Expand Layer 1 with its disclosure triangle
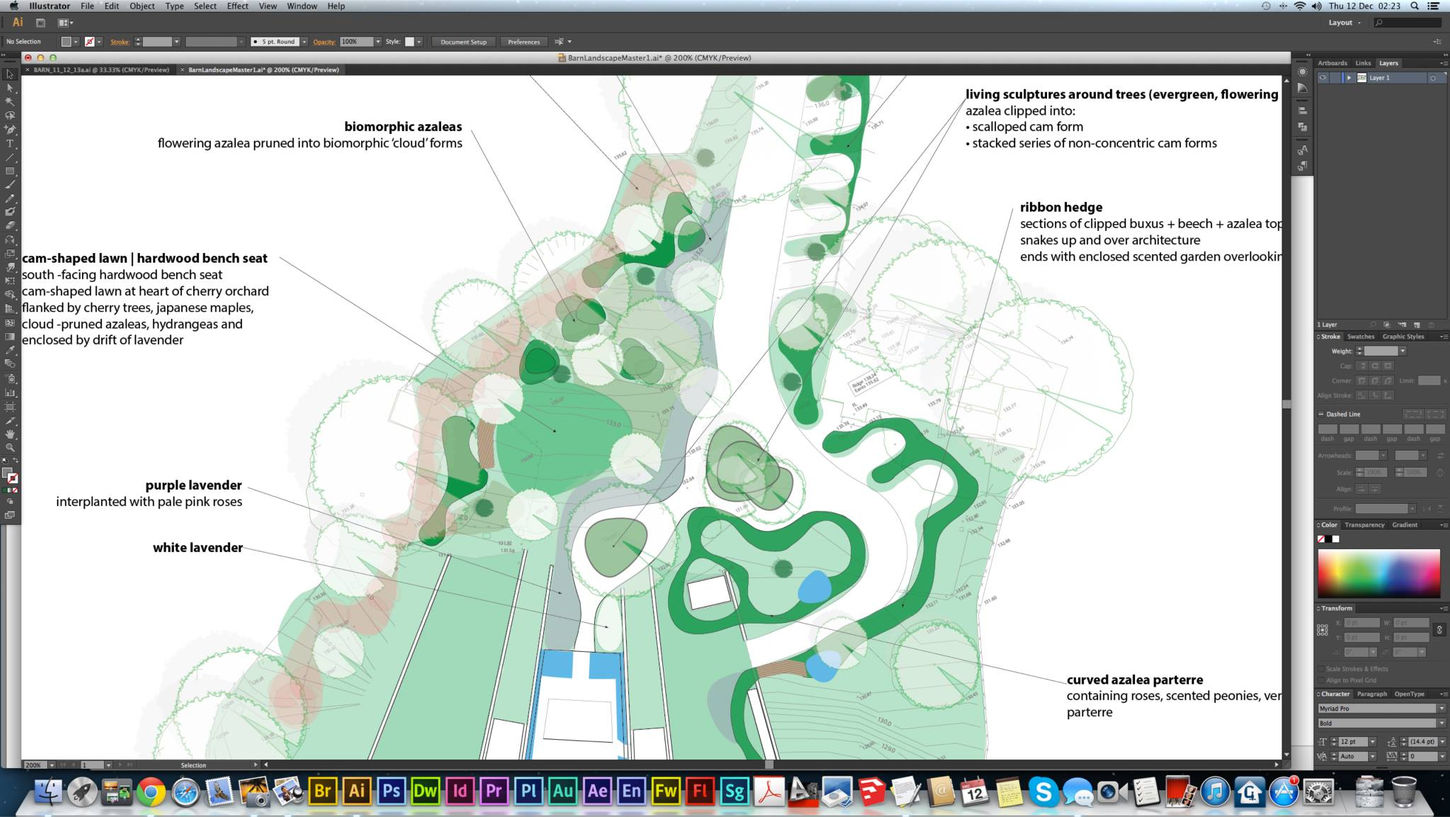 (x=1349, y=77)
